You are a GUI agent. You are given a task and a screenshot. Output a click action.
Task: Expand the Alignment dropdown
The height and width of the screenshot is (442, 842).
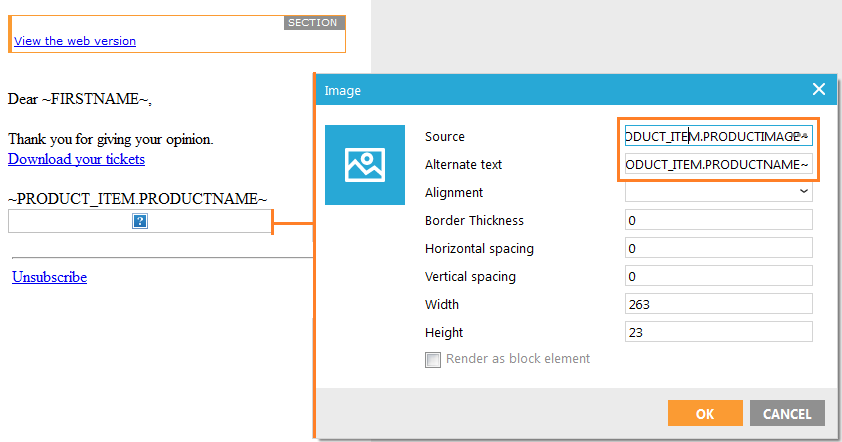click(717, 192)
